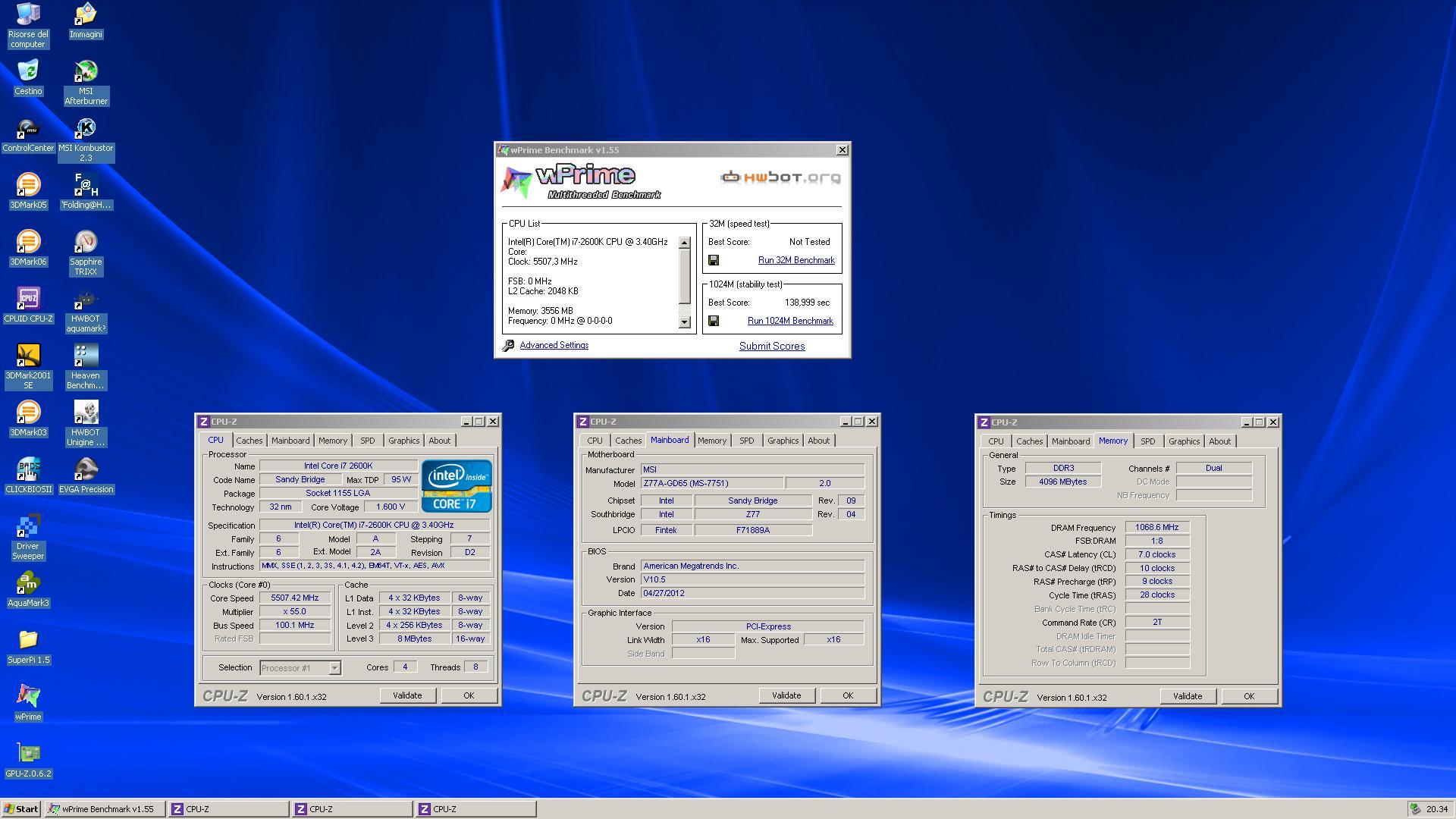Launch 3DMark03 desktop icon

[x=28, y=419]
